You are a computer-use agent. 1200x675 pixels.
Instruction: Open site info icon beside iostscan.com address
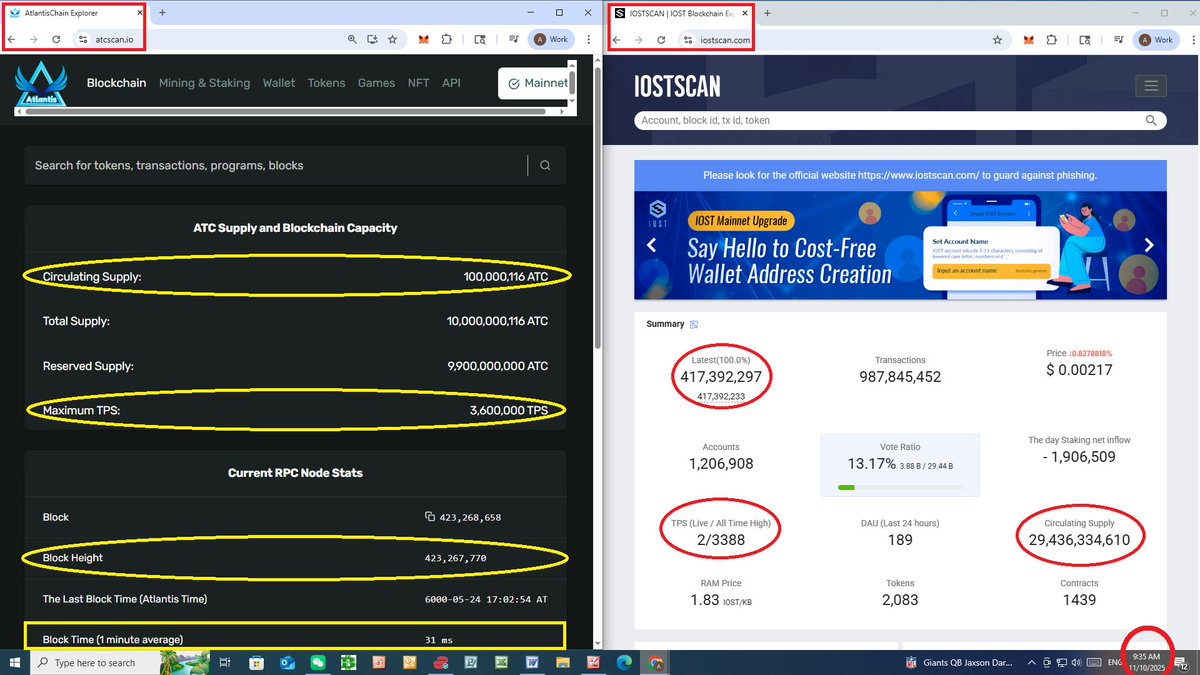point(687,40)
